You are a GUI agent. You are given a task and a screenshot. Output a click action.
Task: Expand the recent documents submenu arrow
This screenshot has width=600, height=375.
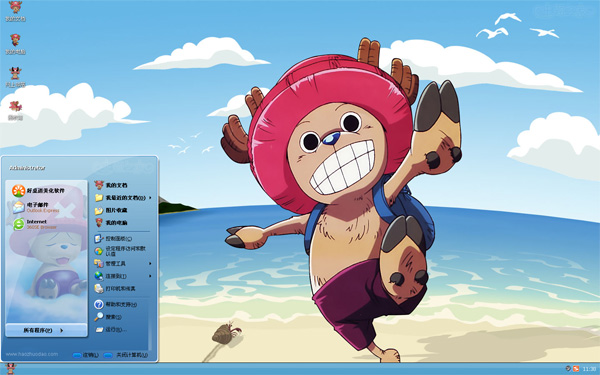click(150, 198)
